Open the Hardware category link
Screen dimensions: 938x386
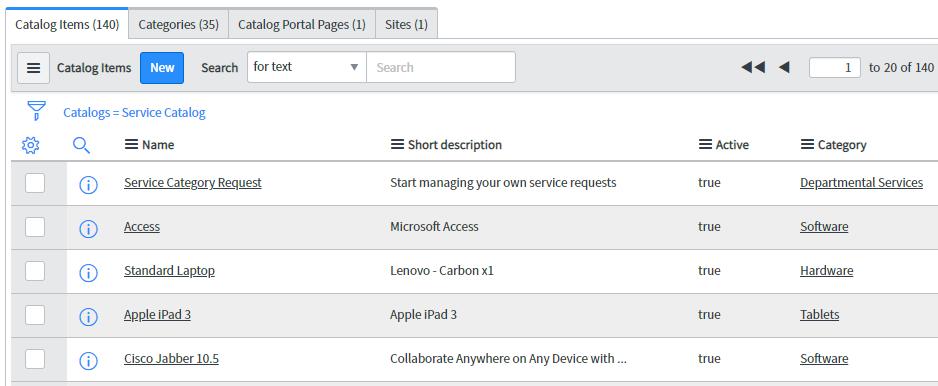click(x=826, y=270)
